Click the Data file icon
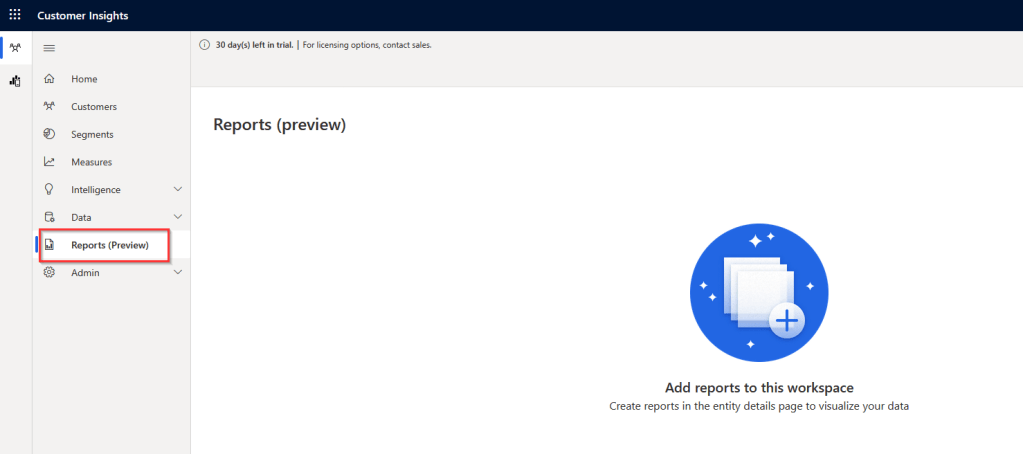Viewport: 1023px width, 454px height. tap(49, 217)
